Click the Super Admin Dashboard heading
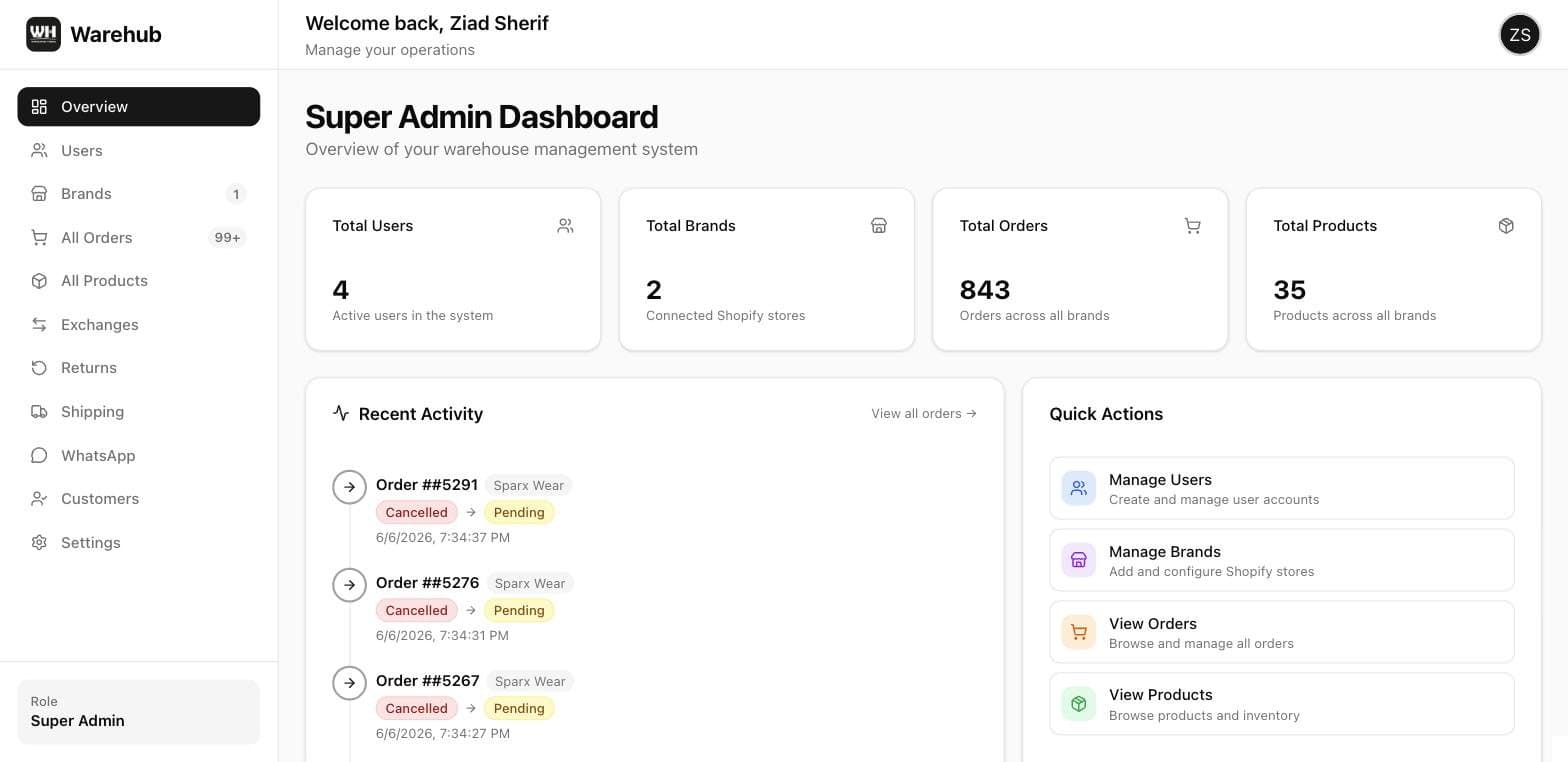The height and width of the screenshot is (762, 1568). (482, 117)
